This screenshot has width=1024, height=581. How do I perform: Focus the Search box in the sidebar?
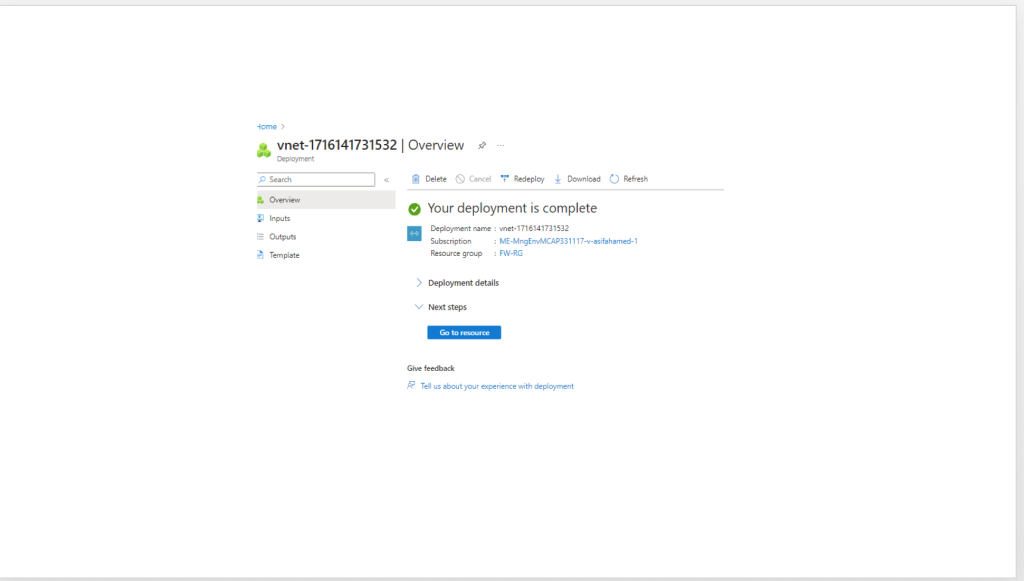tap(318, 180)
